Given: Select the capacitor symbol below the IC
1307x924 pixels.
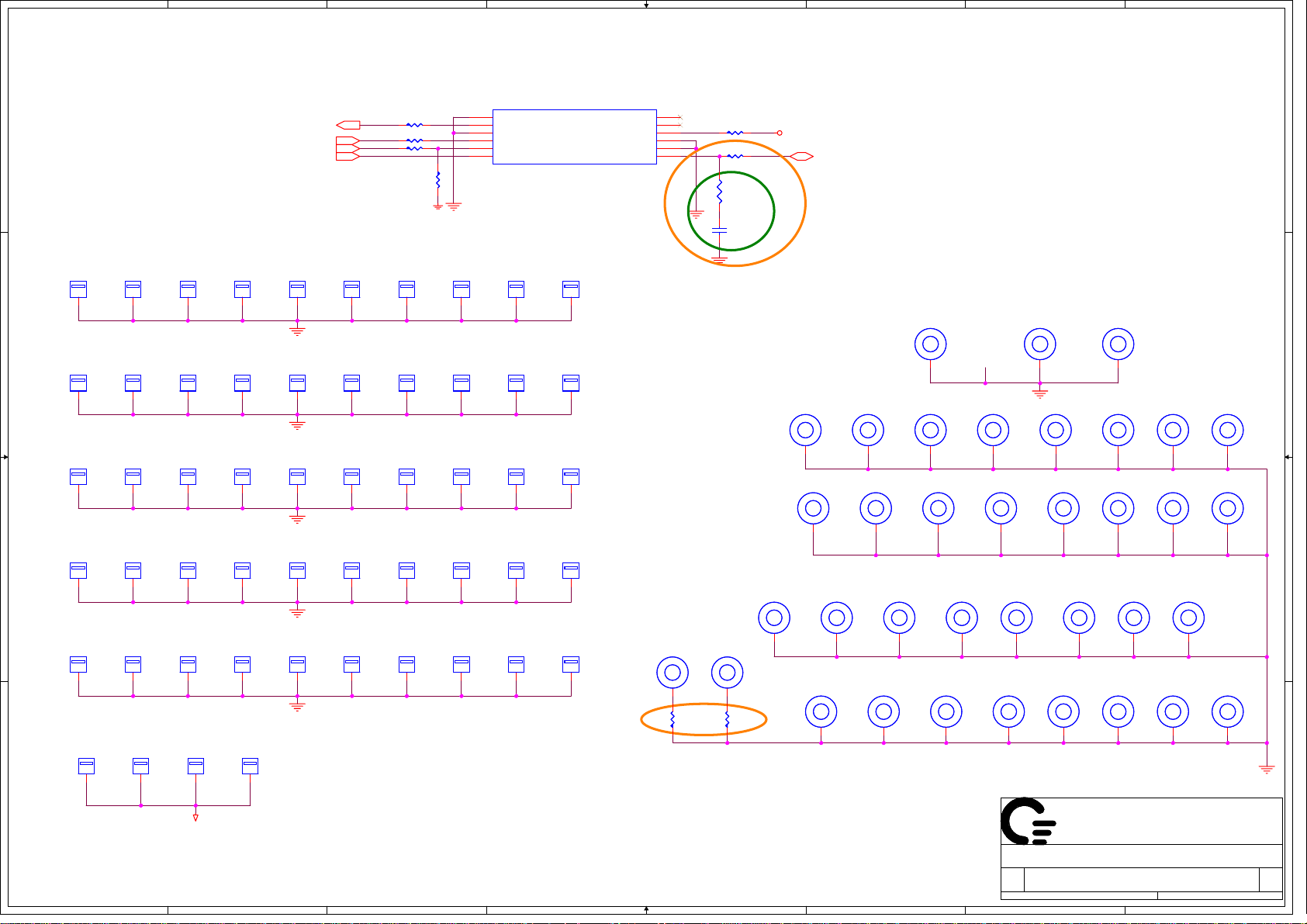Looking at the screenshot, I should pyautogui.click(x=720, y=230).
